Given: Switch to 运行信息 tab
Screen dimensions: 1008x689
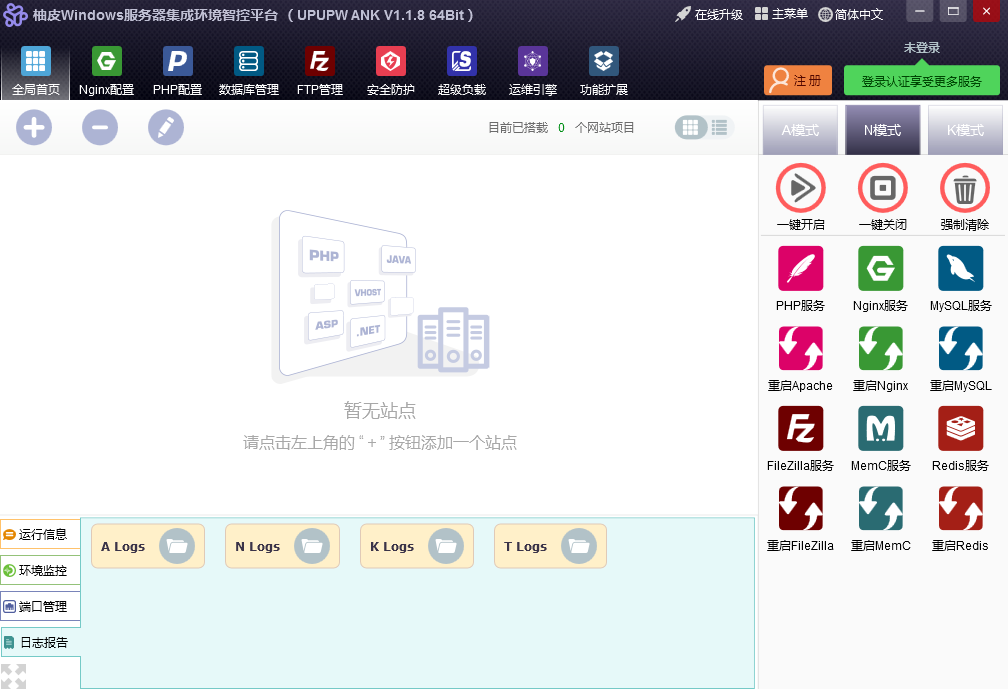Looking at the screenshot, I should point(40,534).
